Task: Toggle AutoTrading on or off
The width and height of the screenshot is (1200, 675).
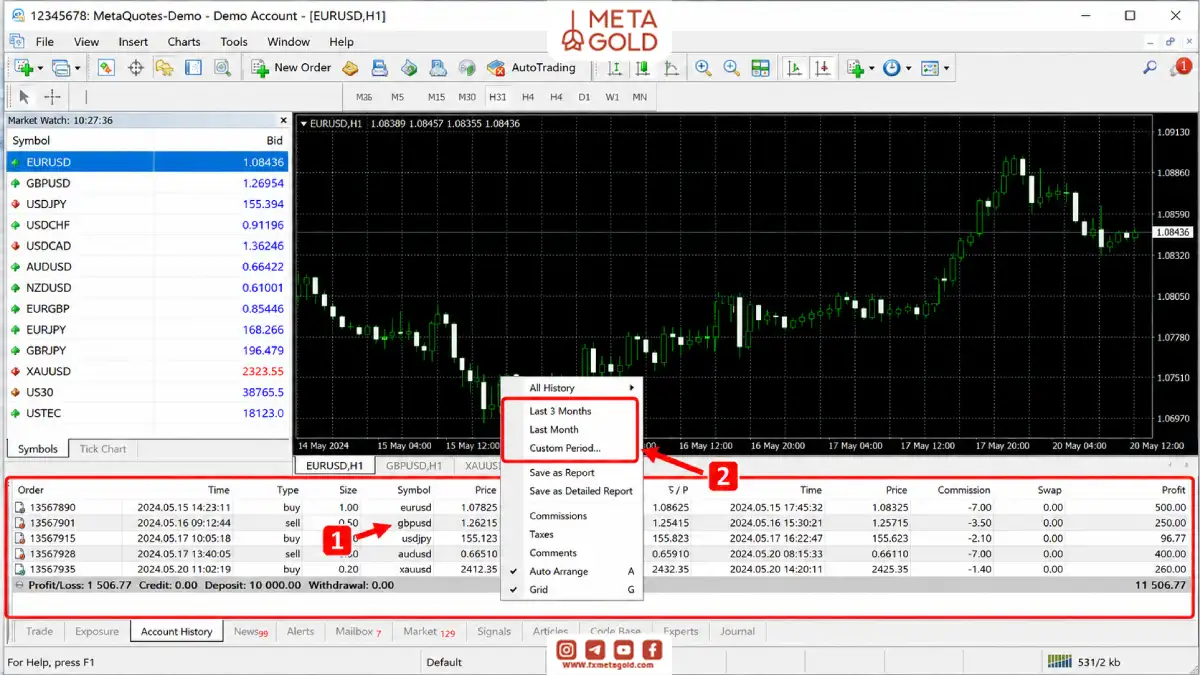Action: coord(531,68)
